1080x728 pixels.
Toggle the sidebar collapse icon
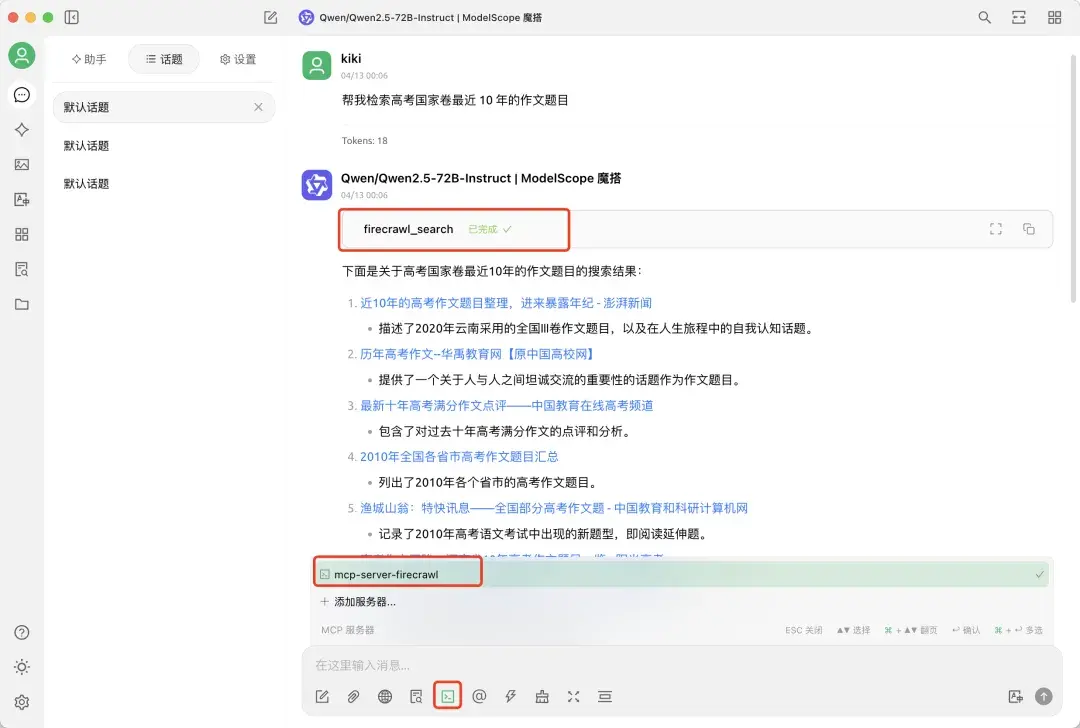coord(72,17)
